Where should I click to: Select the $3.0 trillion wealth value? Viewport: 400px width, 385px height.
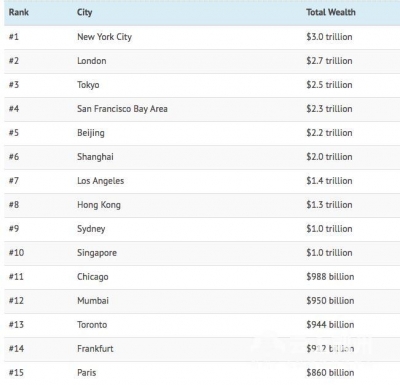coord(329,37)
